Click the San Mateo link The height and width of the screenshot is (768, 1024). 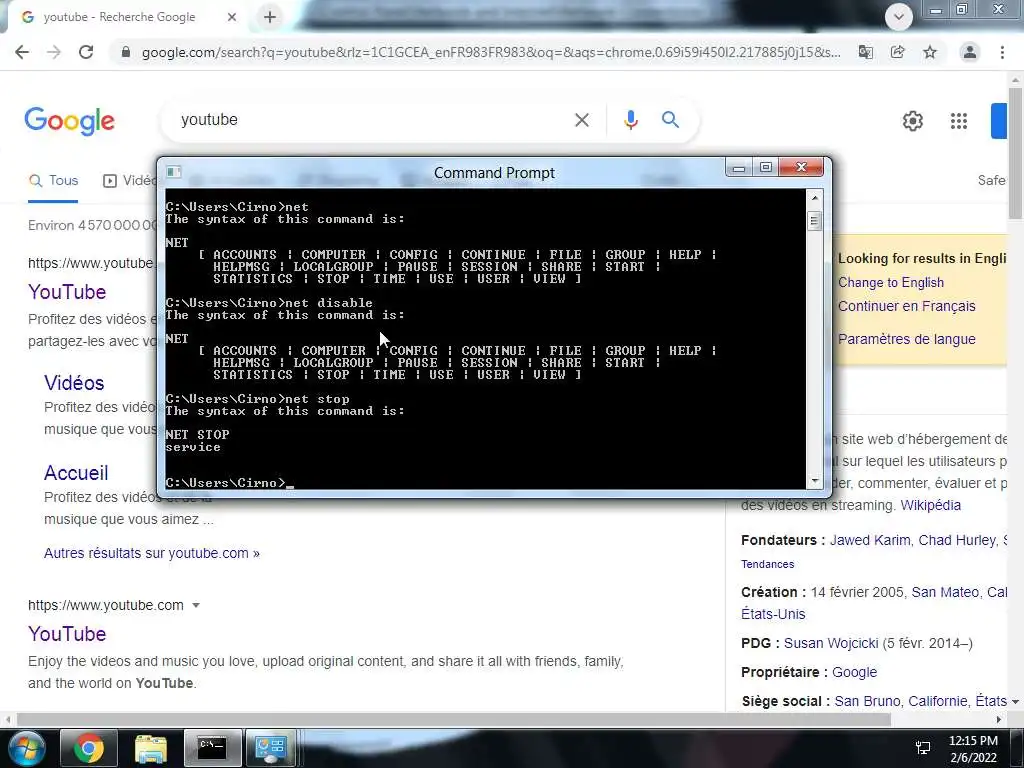945,592
